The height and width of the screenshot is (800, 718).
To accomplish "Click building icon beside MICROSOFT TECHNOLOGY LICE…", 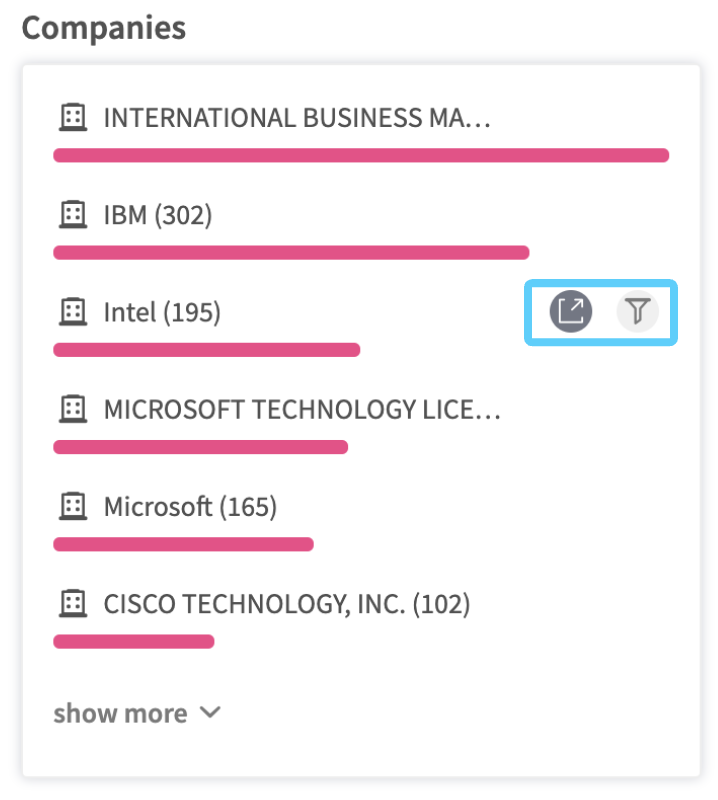I will (71, 409).
